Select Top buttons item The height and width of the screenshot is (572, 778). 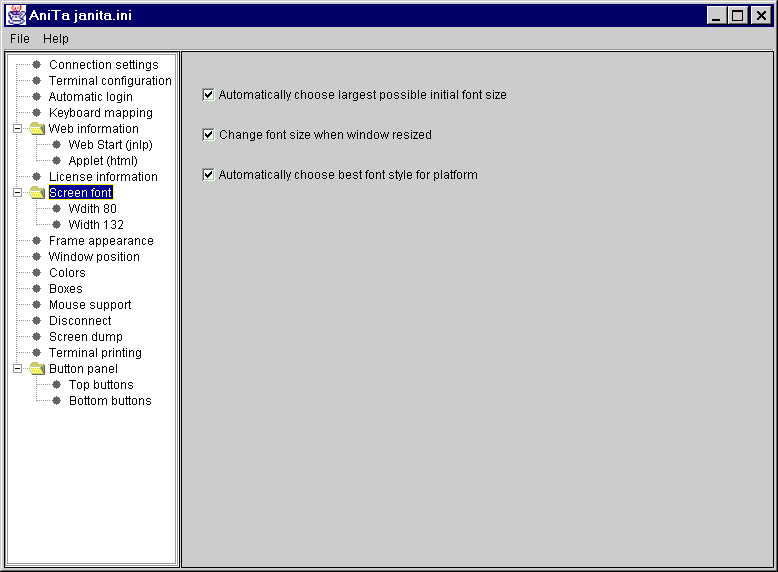(101, 384)
